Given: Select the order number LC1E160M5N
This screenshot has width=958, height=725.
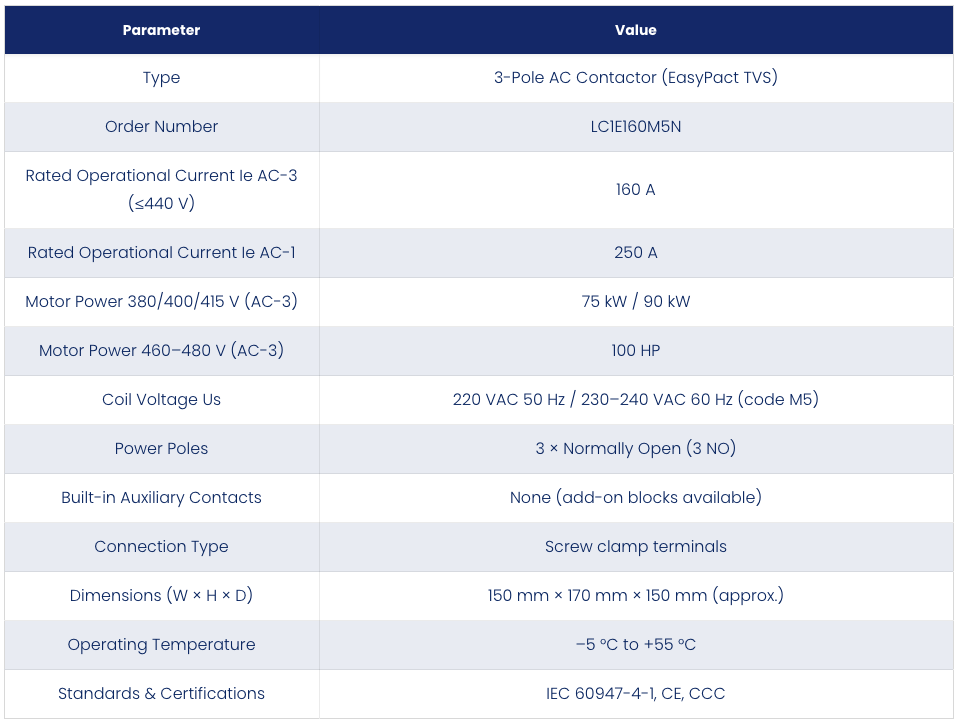Looking at the screenshot, I should [635, 126].
